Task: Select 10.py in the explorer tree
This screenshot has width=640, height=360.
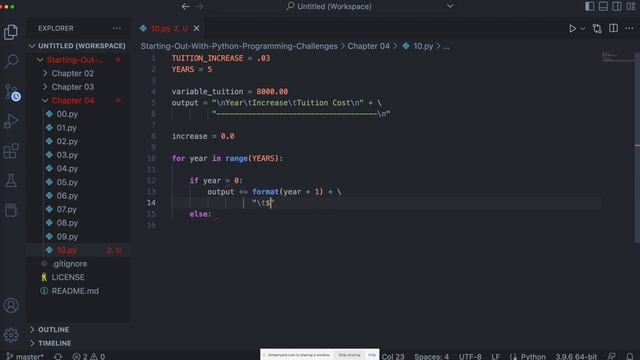Action: (x=79, y=250)
